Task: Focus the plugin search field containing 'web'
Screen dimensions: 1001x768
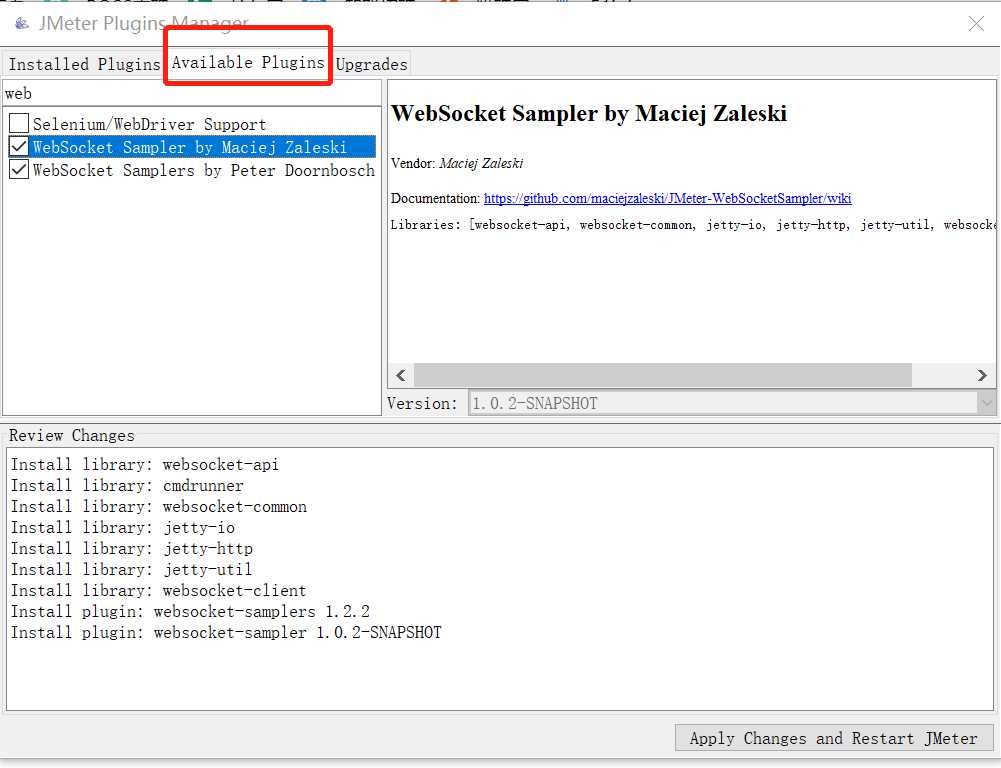Action: coord(192,93)
